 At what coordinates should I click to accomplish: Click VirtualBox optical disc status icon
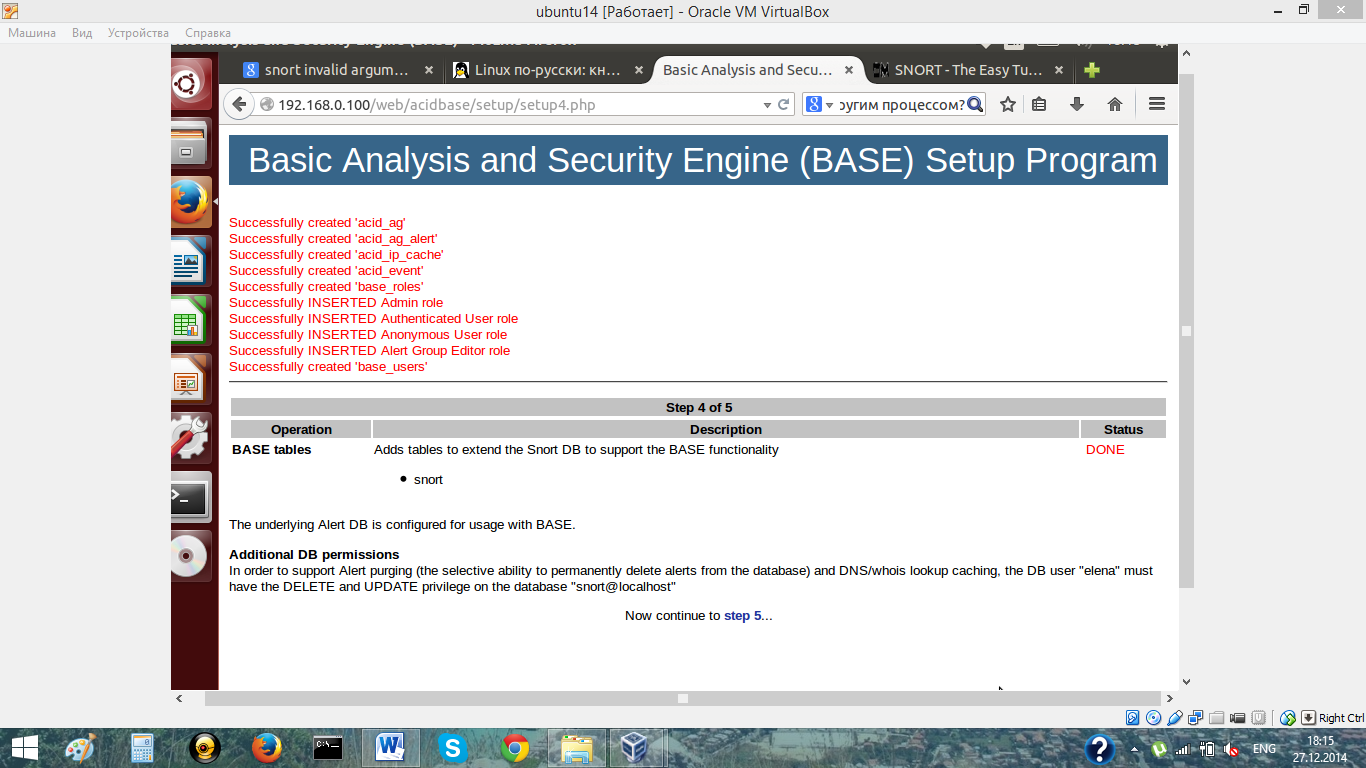tap(1154, 718)
